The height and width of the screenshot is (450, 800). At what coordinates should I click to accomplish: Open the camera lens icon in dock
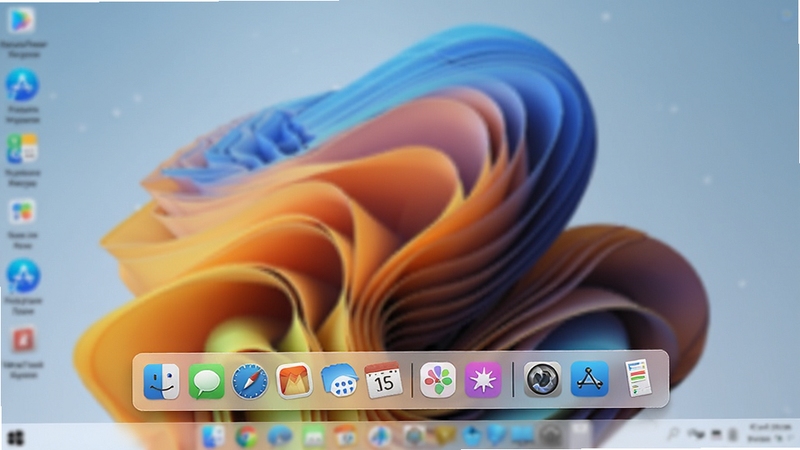coord(542,379)
